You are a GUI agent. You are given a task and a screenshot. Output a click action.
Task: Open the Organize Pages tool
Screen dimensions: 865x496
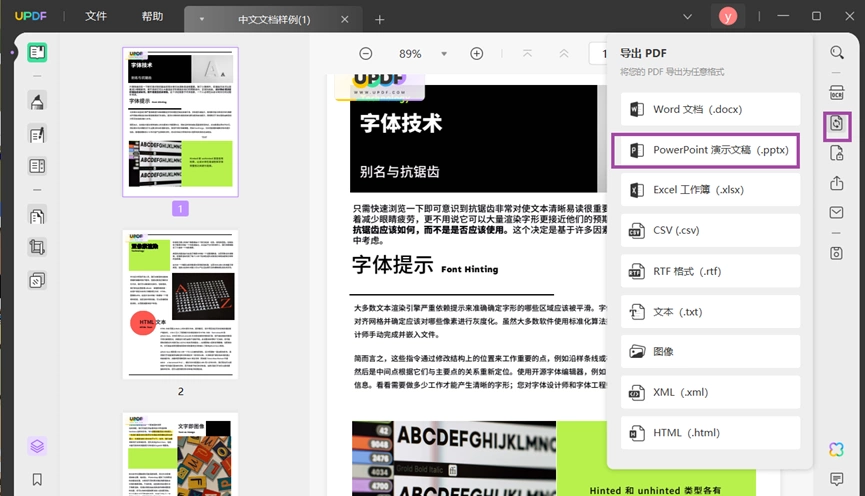click(37, 216)
